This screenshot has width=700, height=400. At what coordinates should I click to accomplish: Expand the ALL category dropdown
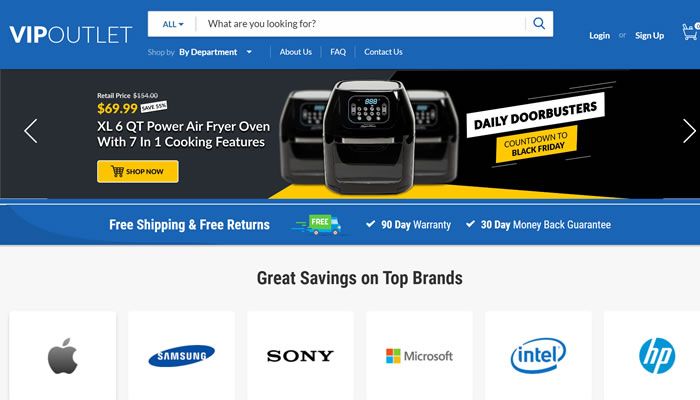[173, 24]
